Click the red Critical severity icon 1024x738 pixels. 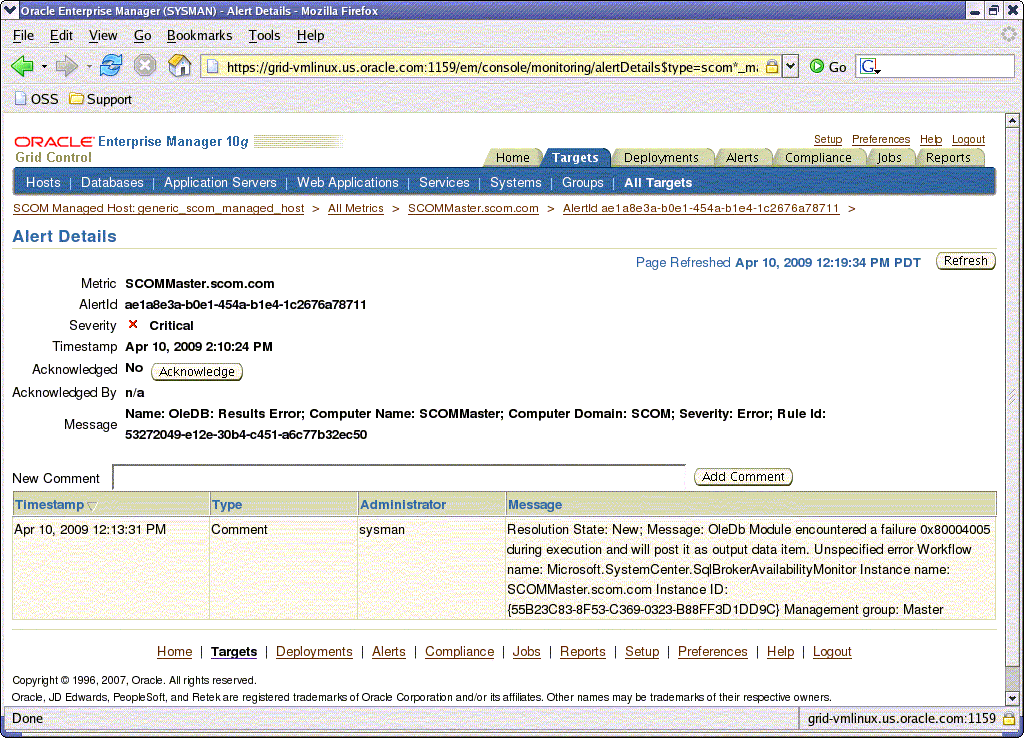point(133,325)
